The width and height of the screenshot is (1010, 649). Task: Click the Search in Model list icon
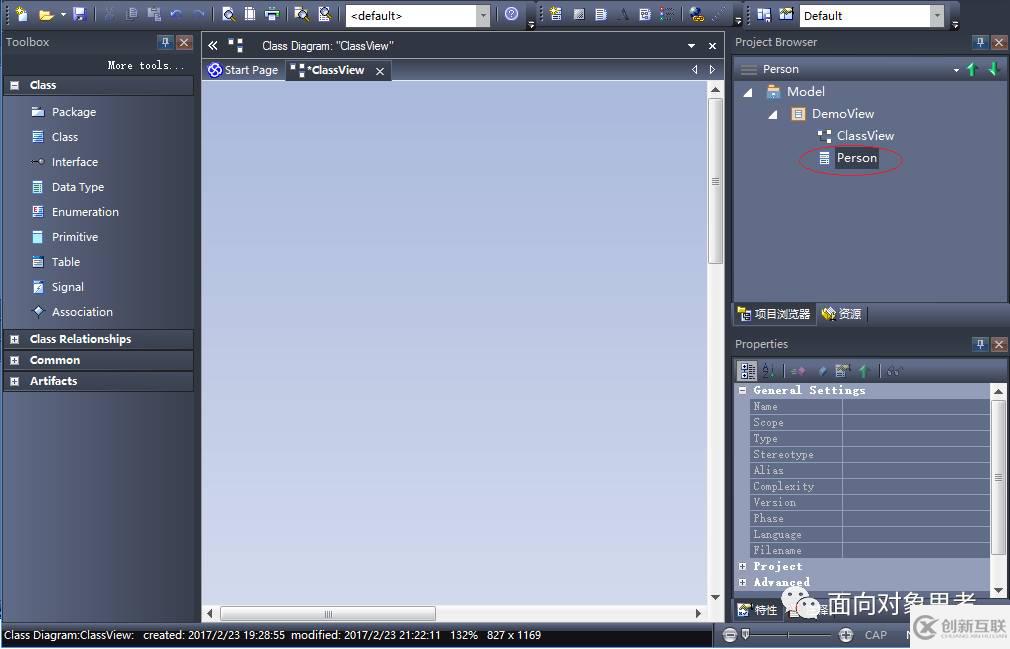[x=326, y=14]
